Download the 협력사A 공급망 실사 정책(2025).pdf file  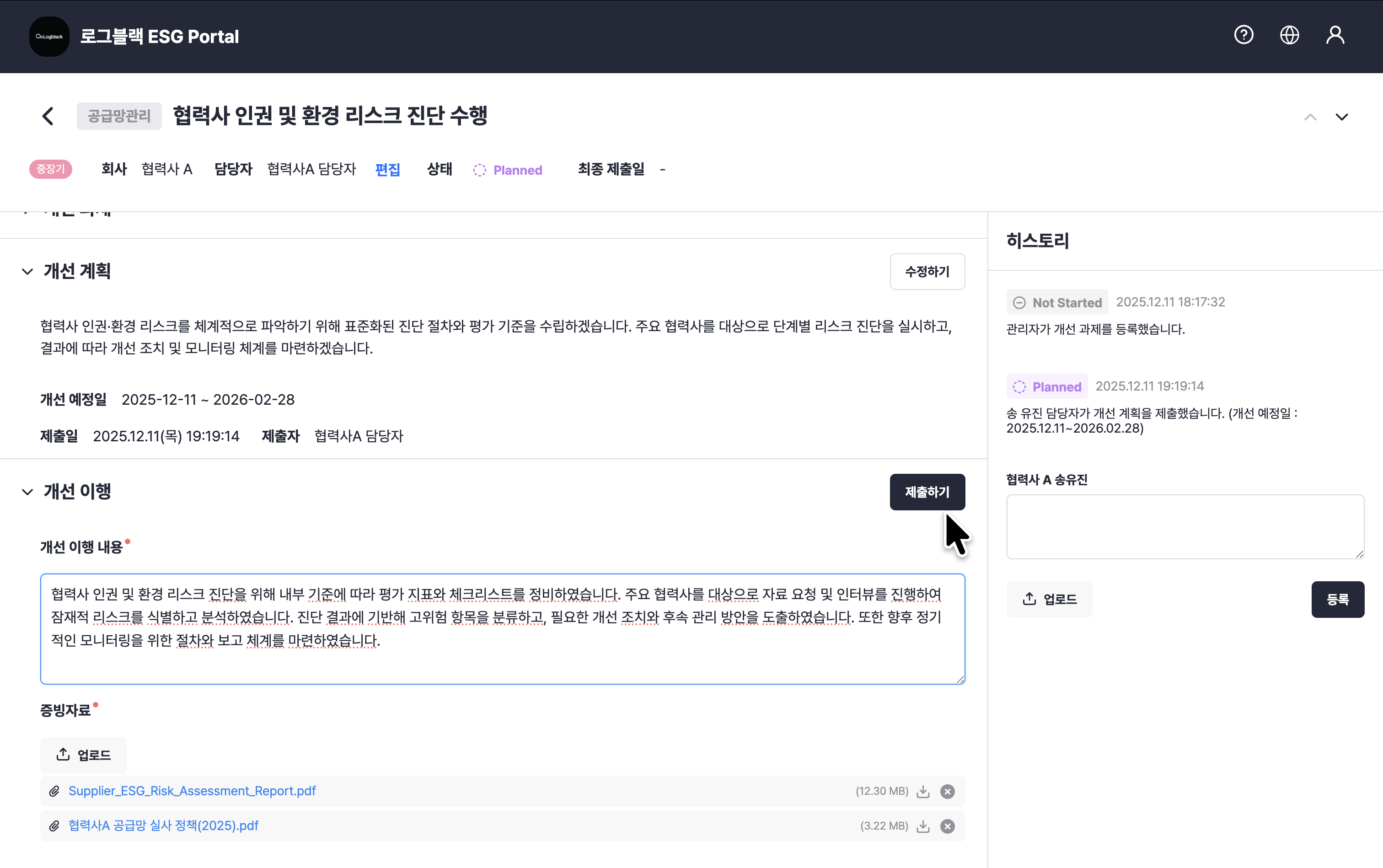pyautogui.click(x=923, y=826)
